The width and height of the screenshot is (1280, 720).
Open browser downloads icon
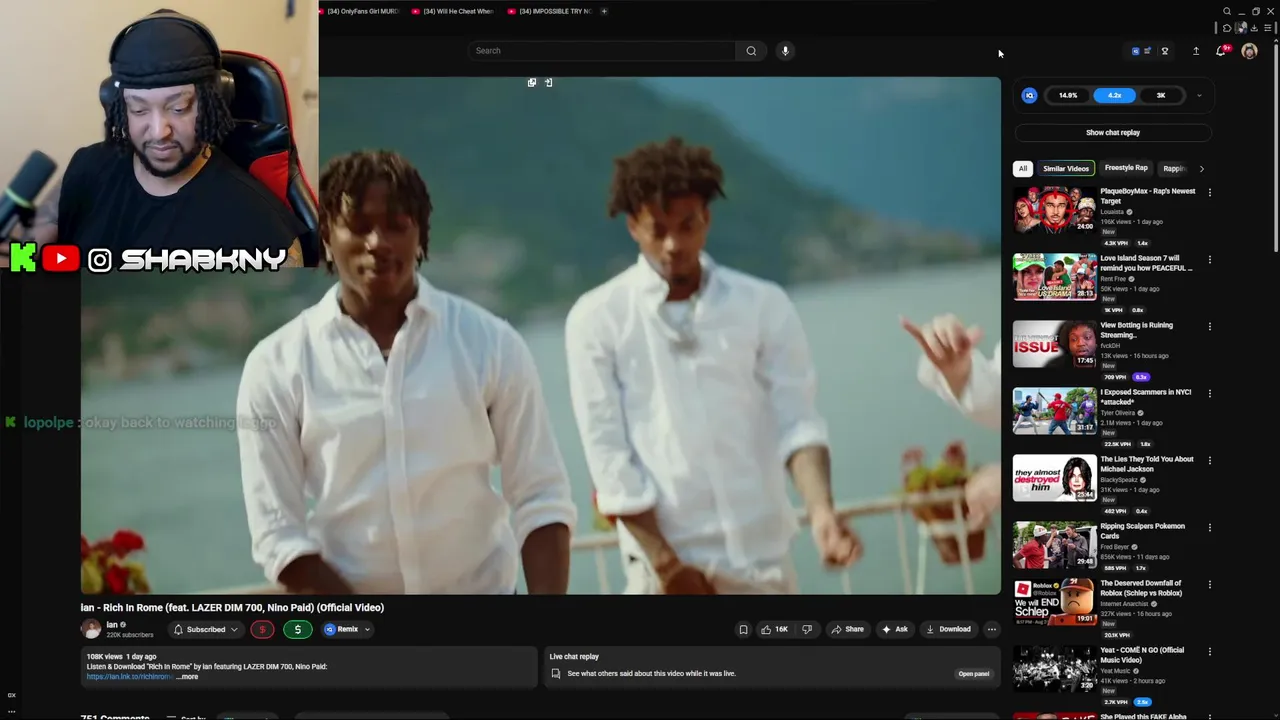point(1254,28)
